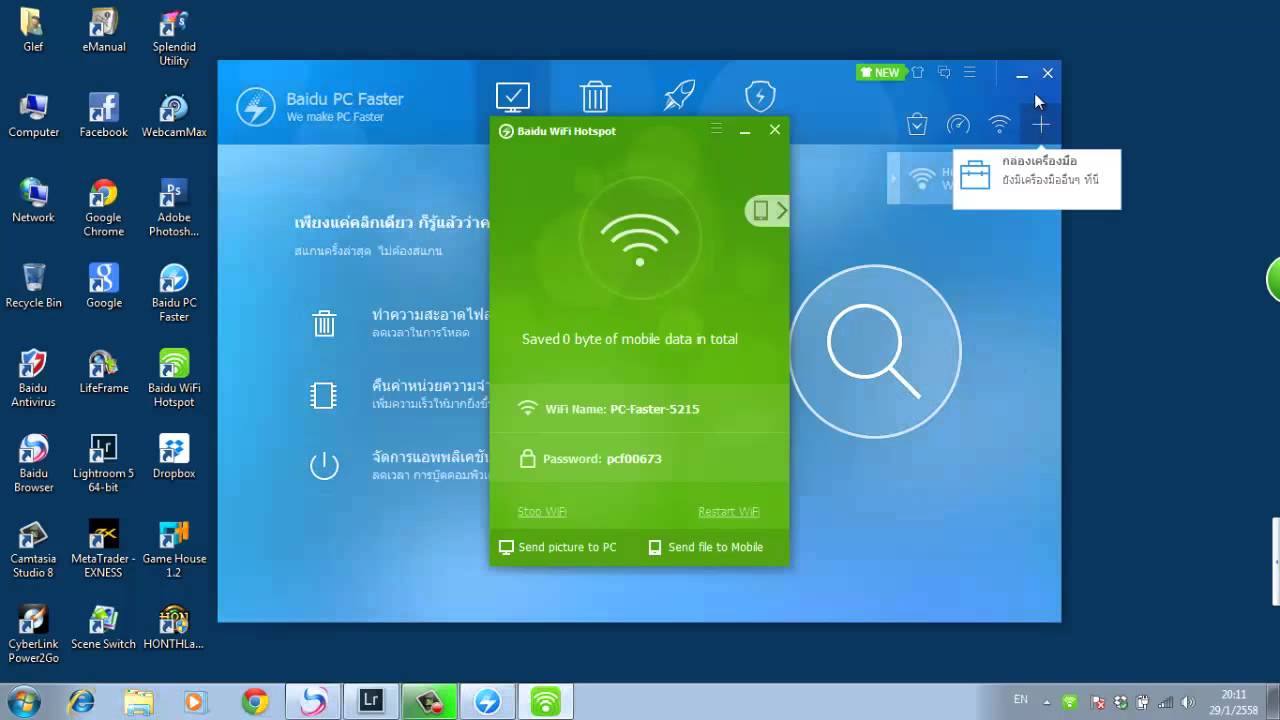Screen dimensions: 1280x720
Task: Click the Baidu WiFi Hotspot desktop icon
Action: (x=174, y=378)
